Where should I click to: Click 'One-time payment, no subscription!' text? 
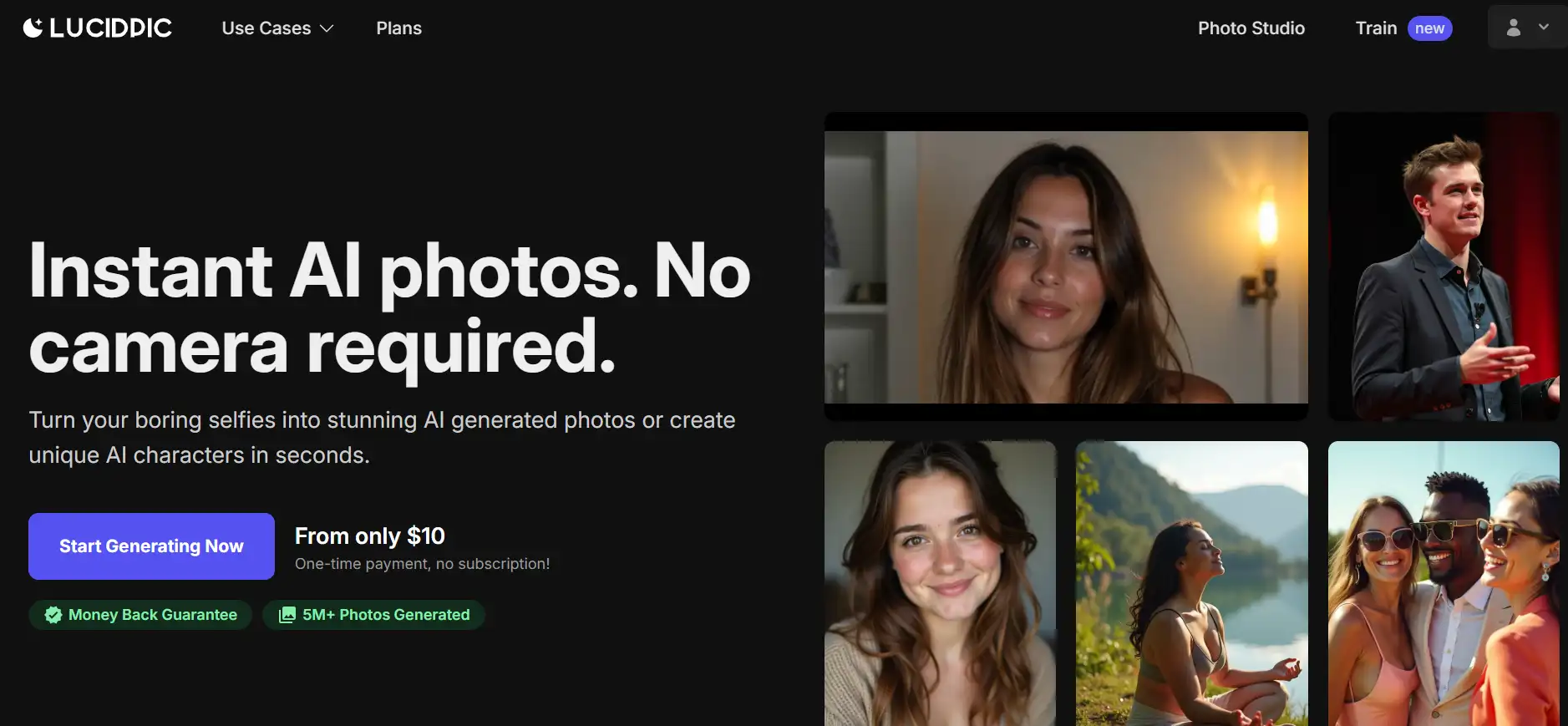click(x=422, y=564)
